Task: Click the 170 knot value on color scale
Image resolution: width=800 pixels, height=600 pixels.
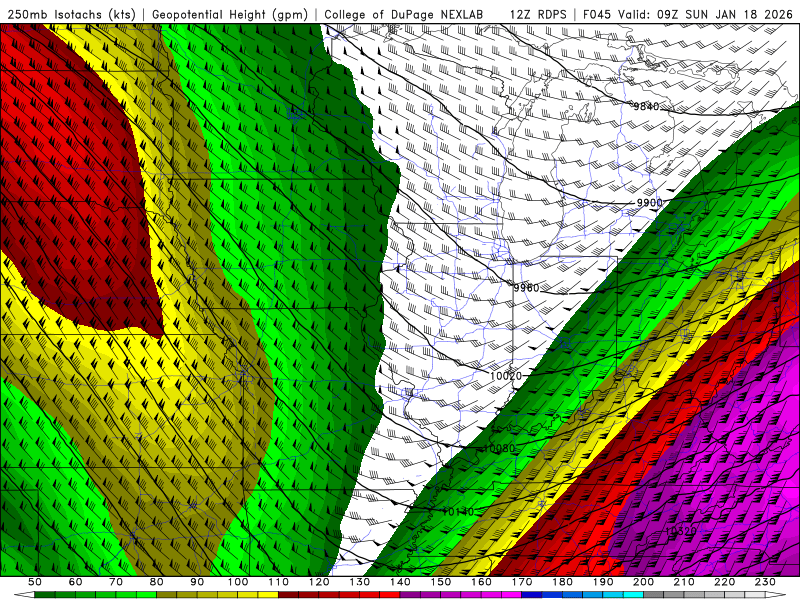Action: pos(522,582)
